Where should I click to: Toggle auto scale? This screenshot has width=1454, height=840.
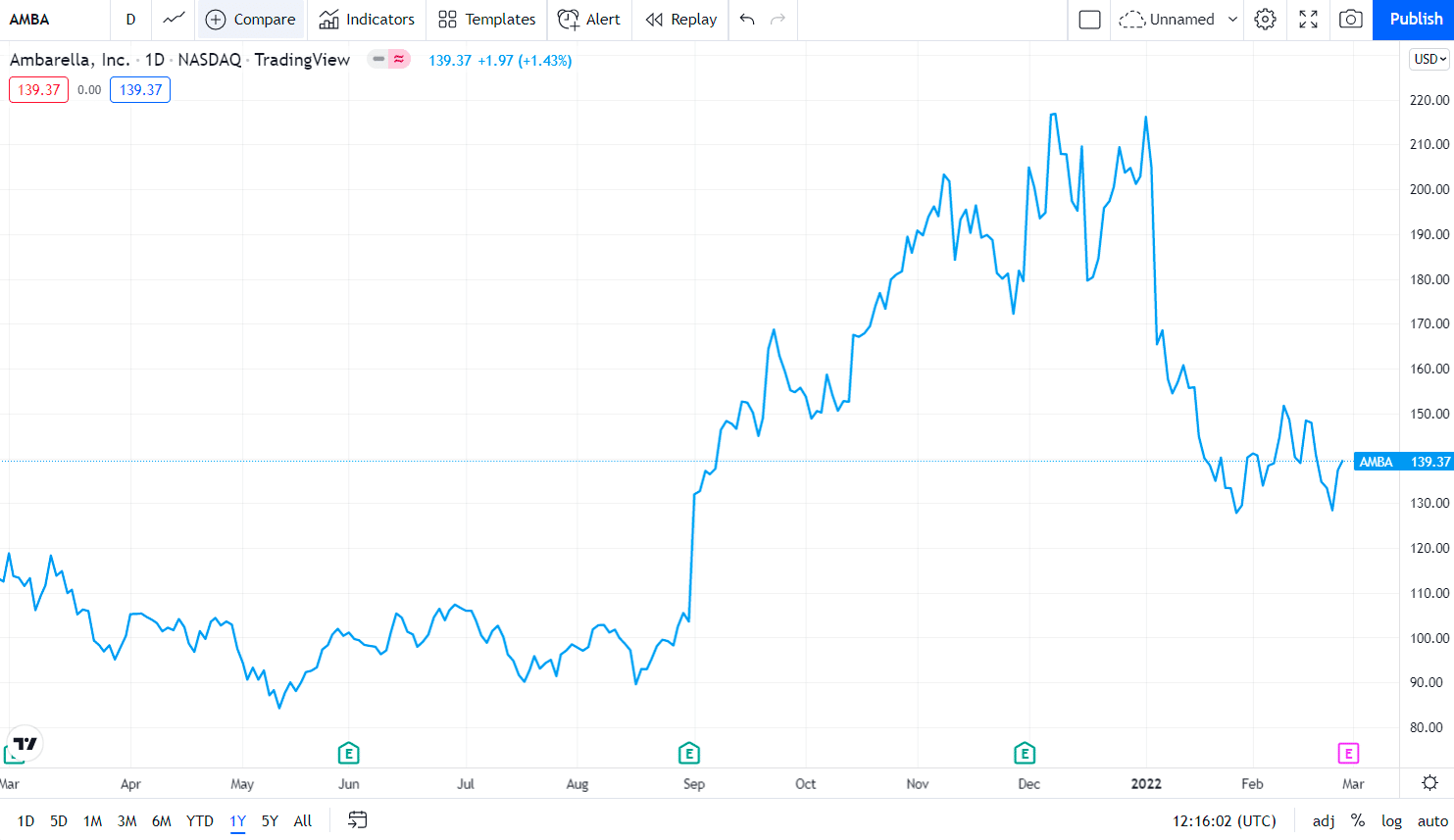click(x=1432, y=820)
